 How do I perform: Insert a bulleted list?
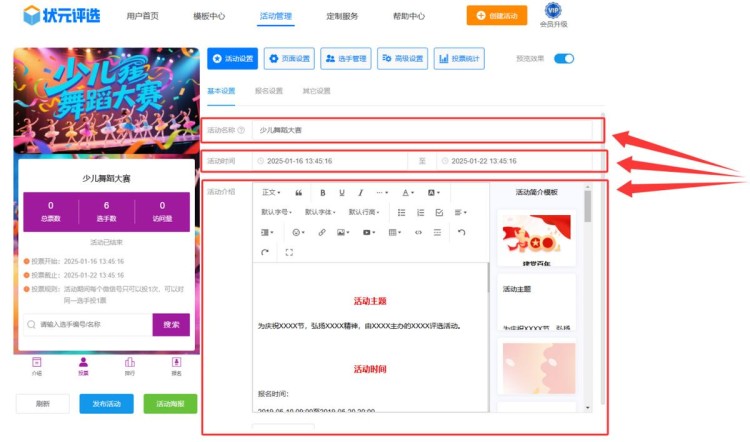click(402, 212)
